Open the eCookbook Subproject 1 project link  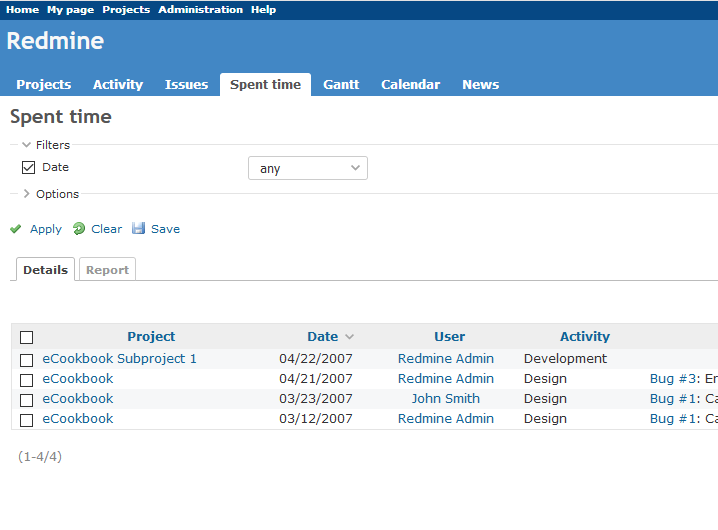point(120,359)
